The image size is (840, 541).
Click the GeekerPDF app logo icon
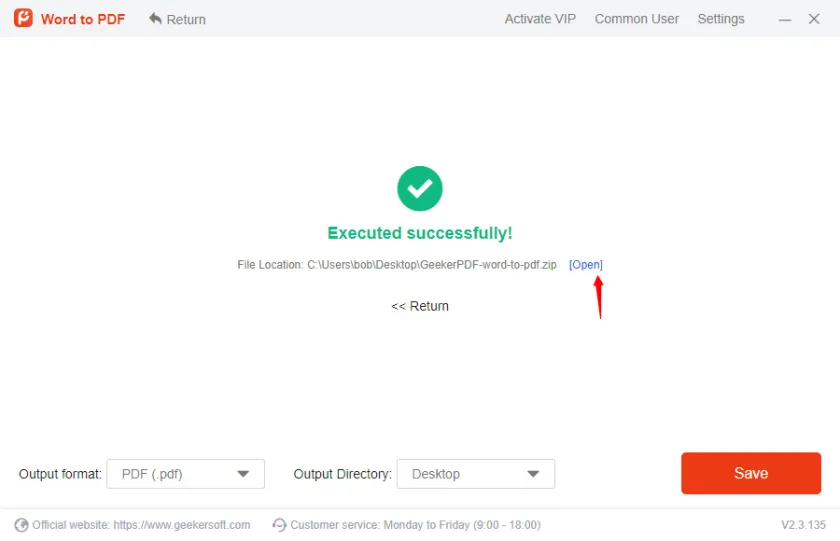23,19
